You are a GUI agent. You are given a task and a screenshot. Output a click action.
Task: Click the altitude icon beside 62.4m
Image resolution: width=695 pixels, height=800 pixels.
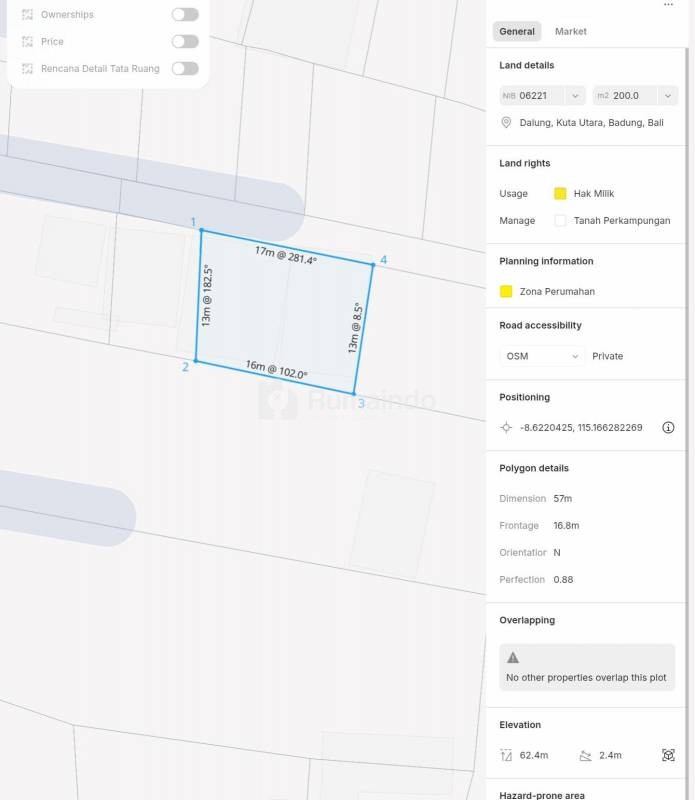pyautogui.click(x=506, y=755)
